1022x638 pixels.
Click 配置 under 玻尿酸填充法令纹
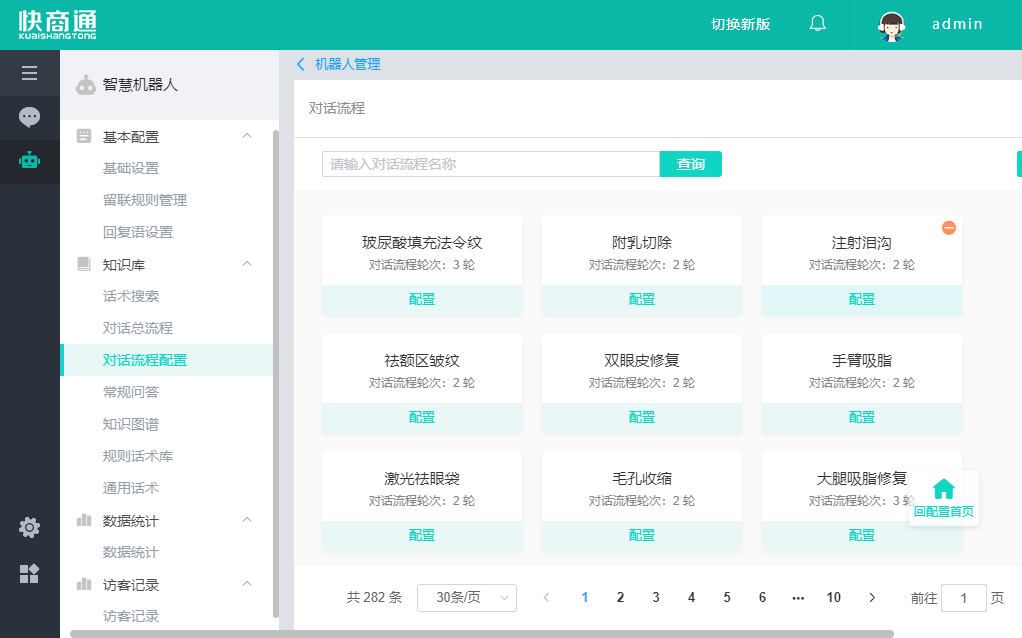422,299
